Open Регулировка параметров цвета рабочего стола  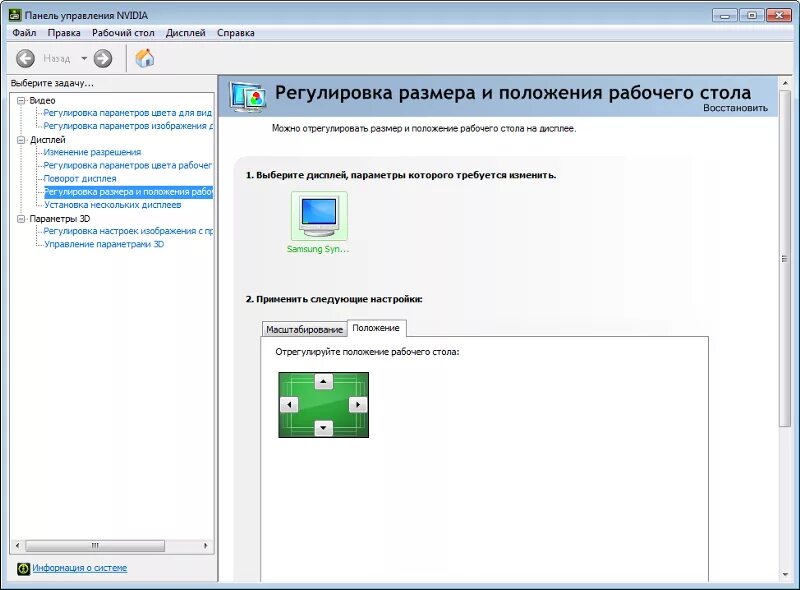[128, 165]
